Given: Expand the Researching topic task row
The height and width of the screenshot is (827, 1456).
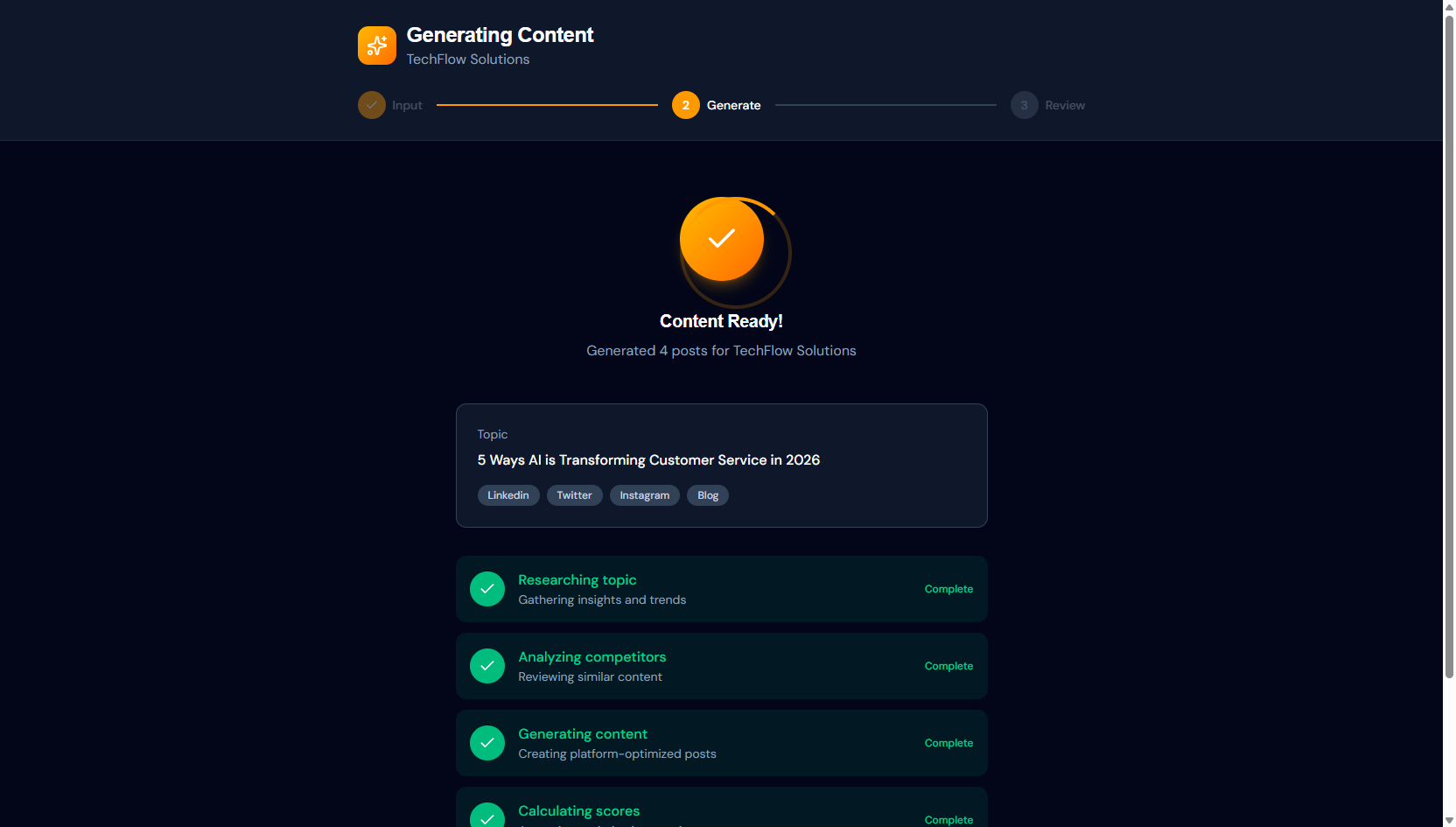Looking at the screenshot, I should pos(721,589).
